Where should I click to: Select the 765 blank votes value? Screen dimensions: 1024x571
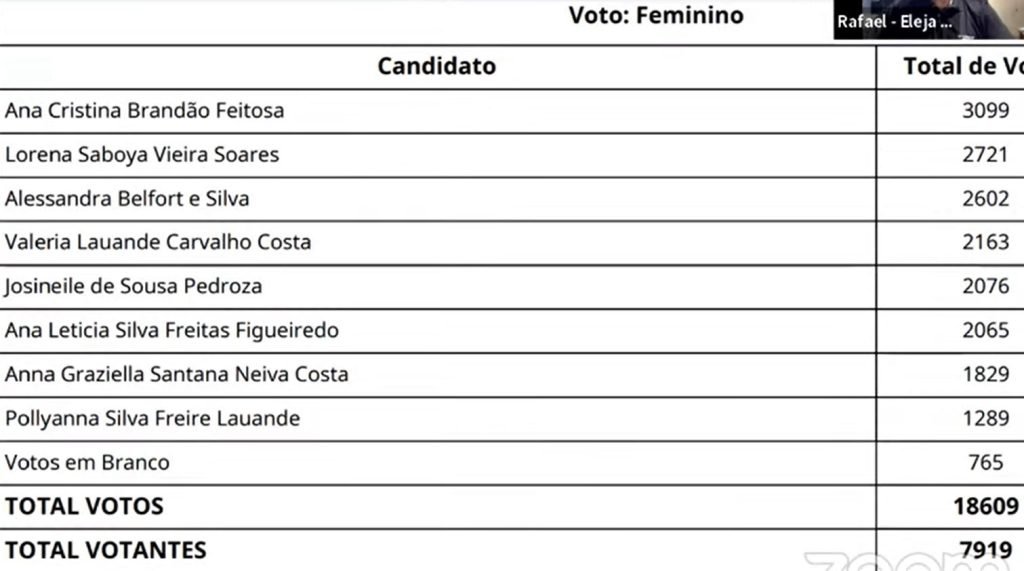tap(985, 462)
